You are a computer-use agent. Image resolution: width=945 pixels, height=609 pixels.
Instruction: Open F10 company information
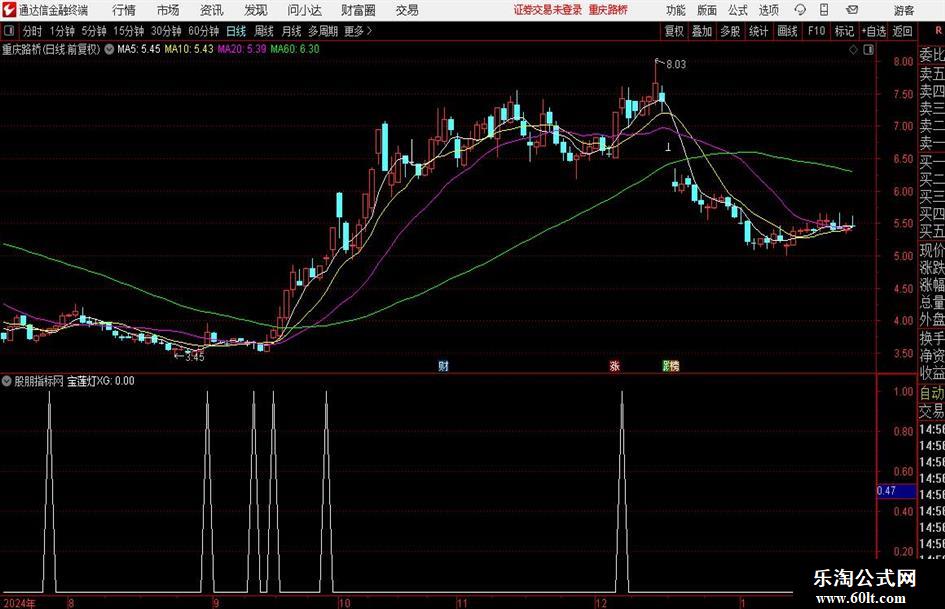pos(816,31)
